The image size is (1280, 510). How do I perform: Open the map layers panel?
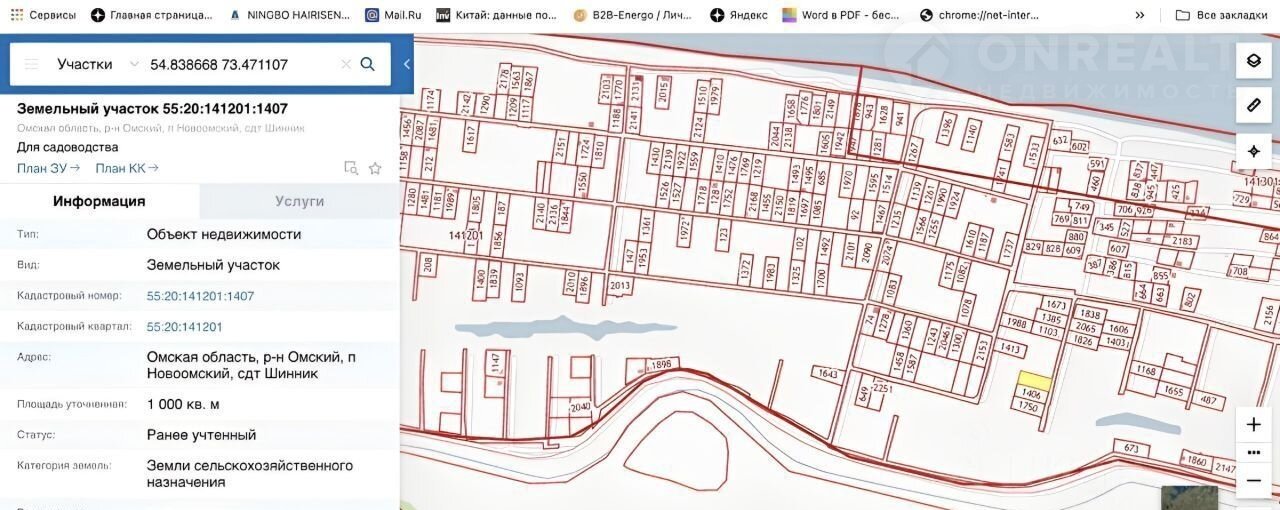point(1253,61)
